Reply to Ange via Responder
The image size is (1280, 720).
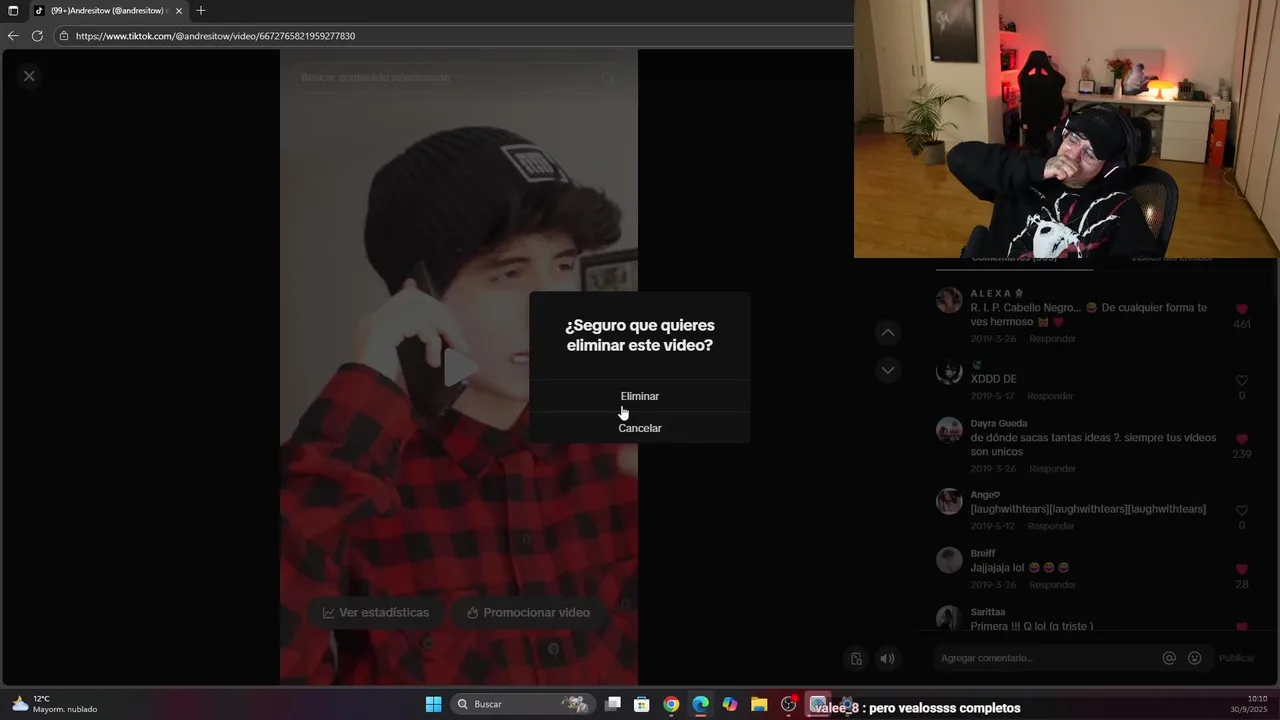point(1050,526)
